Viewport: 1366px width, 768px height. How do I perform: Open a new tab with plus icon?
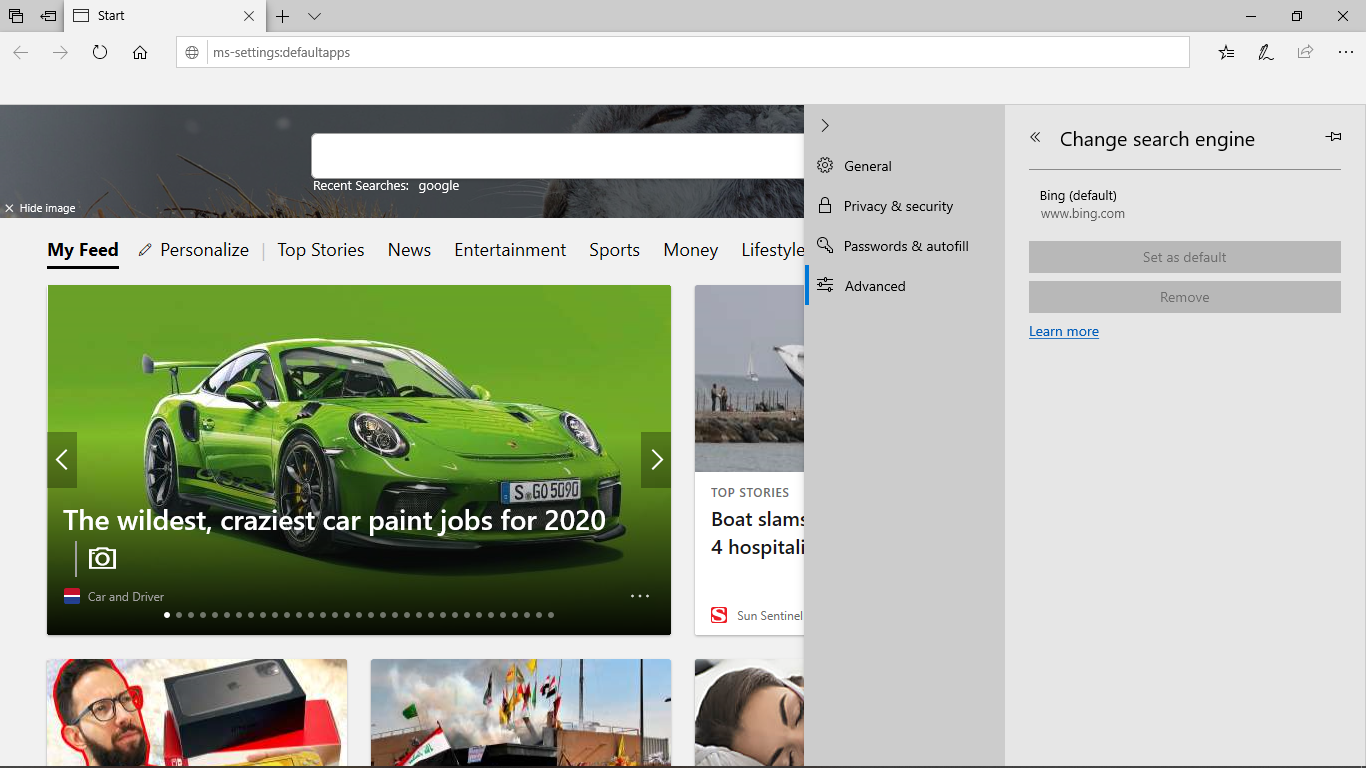(283, 16)
